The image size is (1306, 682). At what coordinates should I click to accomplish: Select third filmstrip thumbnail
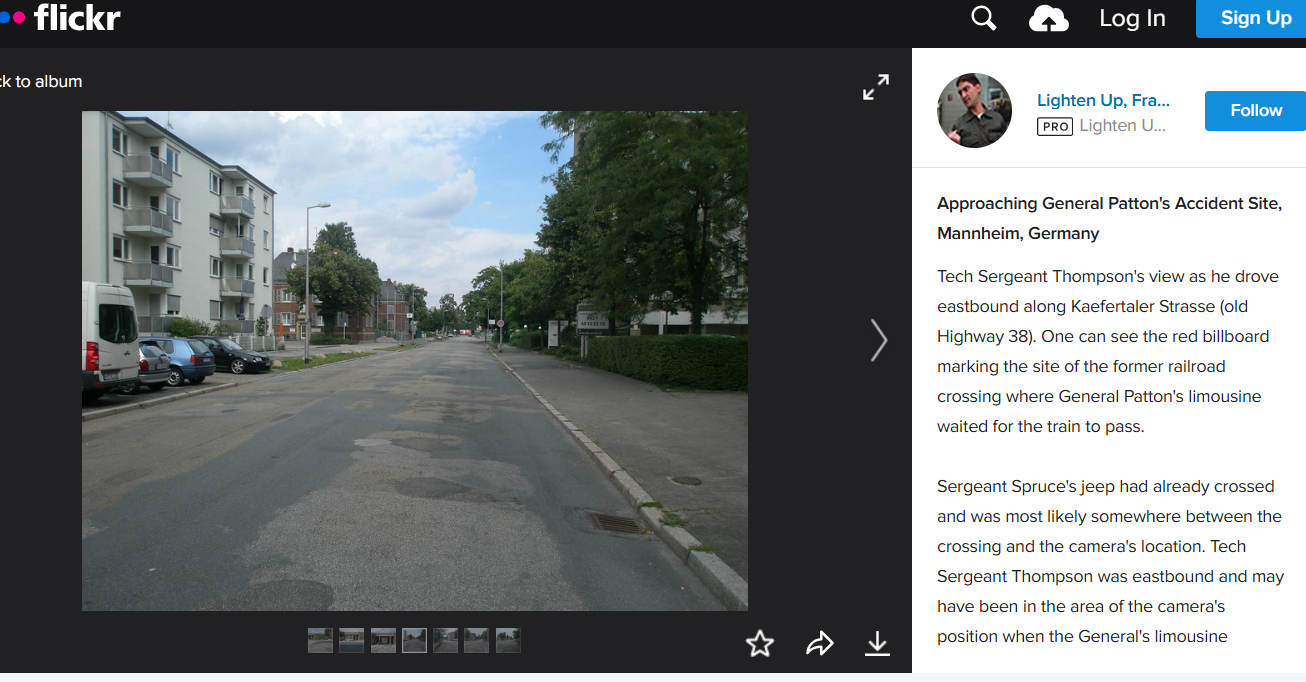pyautogui.click(x=383, y=640)
